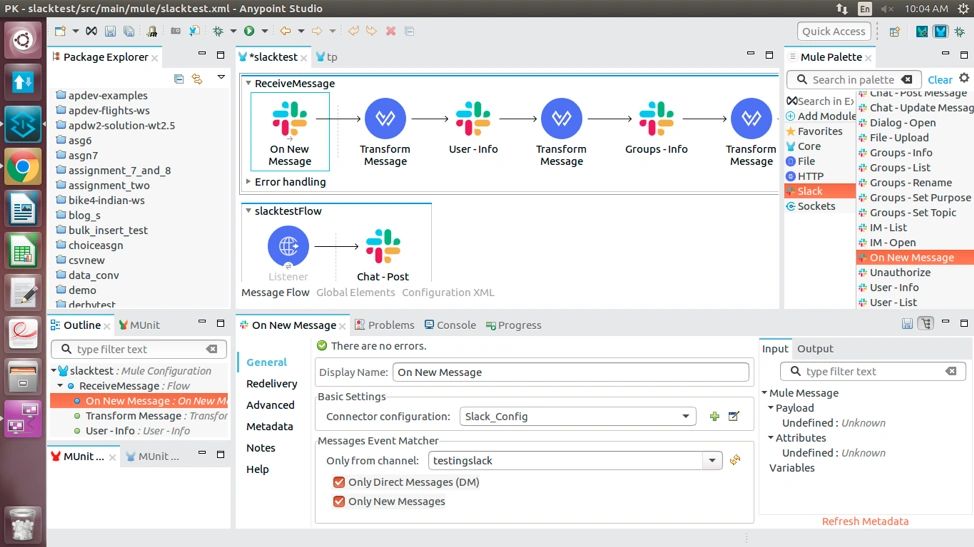Clear the metadata filter text icon
This screenshot has width=974, height=547.
click(951, 371)
